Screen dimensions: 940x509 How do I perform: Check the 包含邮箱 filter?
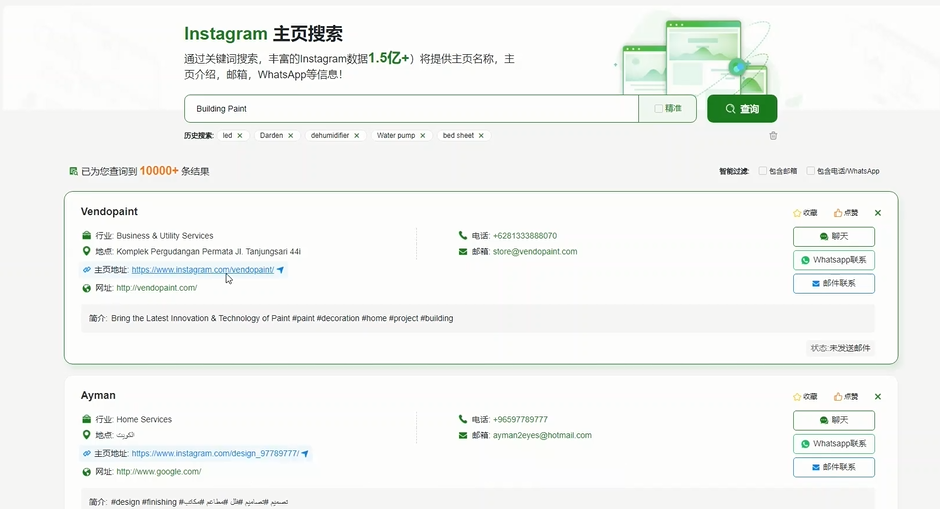(x=763, y=171)
